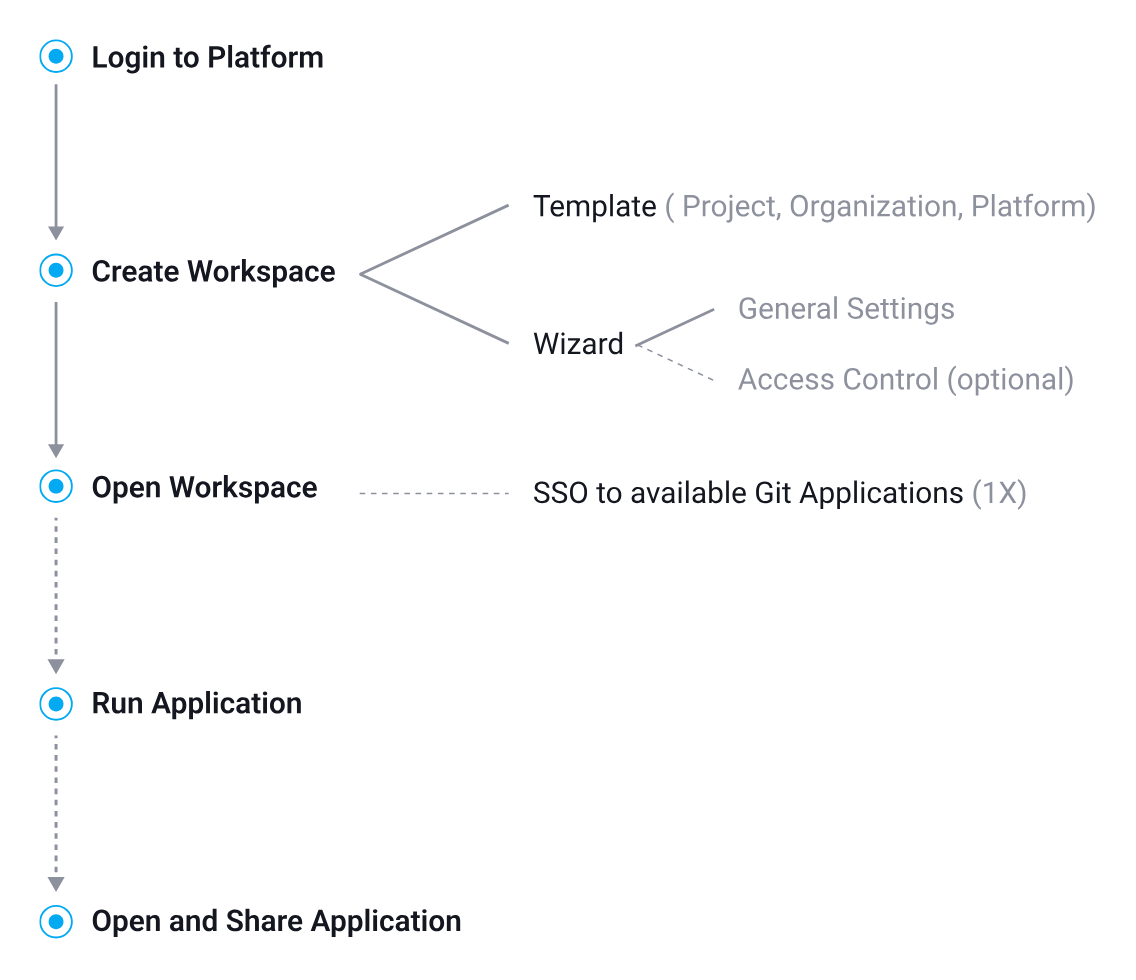Select the Create Workspace step marker
Screen dimensions: 1136x980
pos(56,270)
